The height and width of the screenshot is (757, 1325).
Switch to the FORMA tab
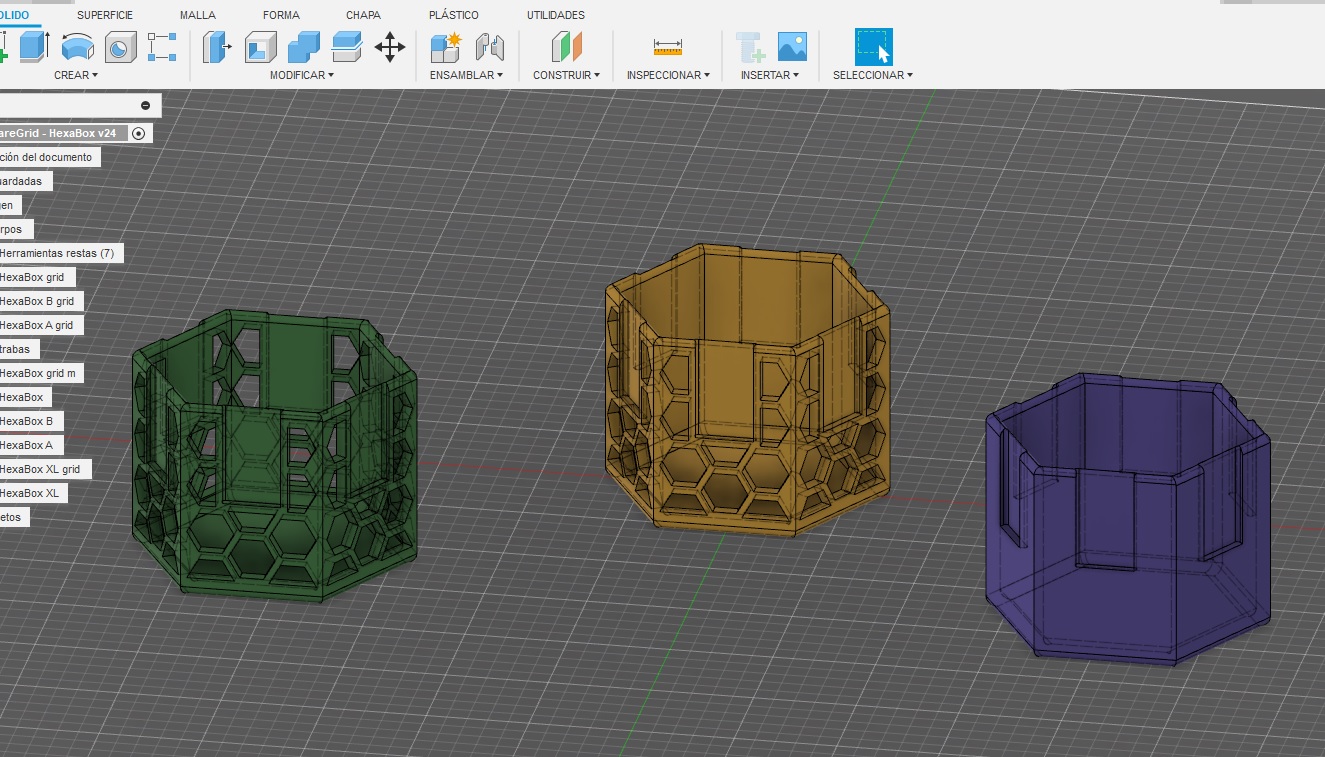(281, 15)
